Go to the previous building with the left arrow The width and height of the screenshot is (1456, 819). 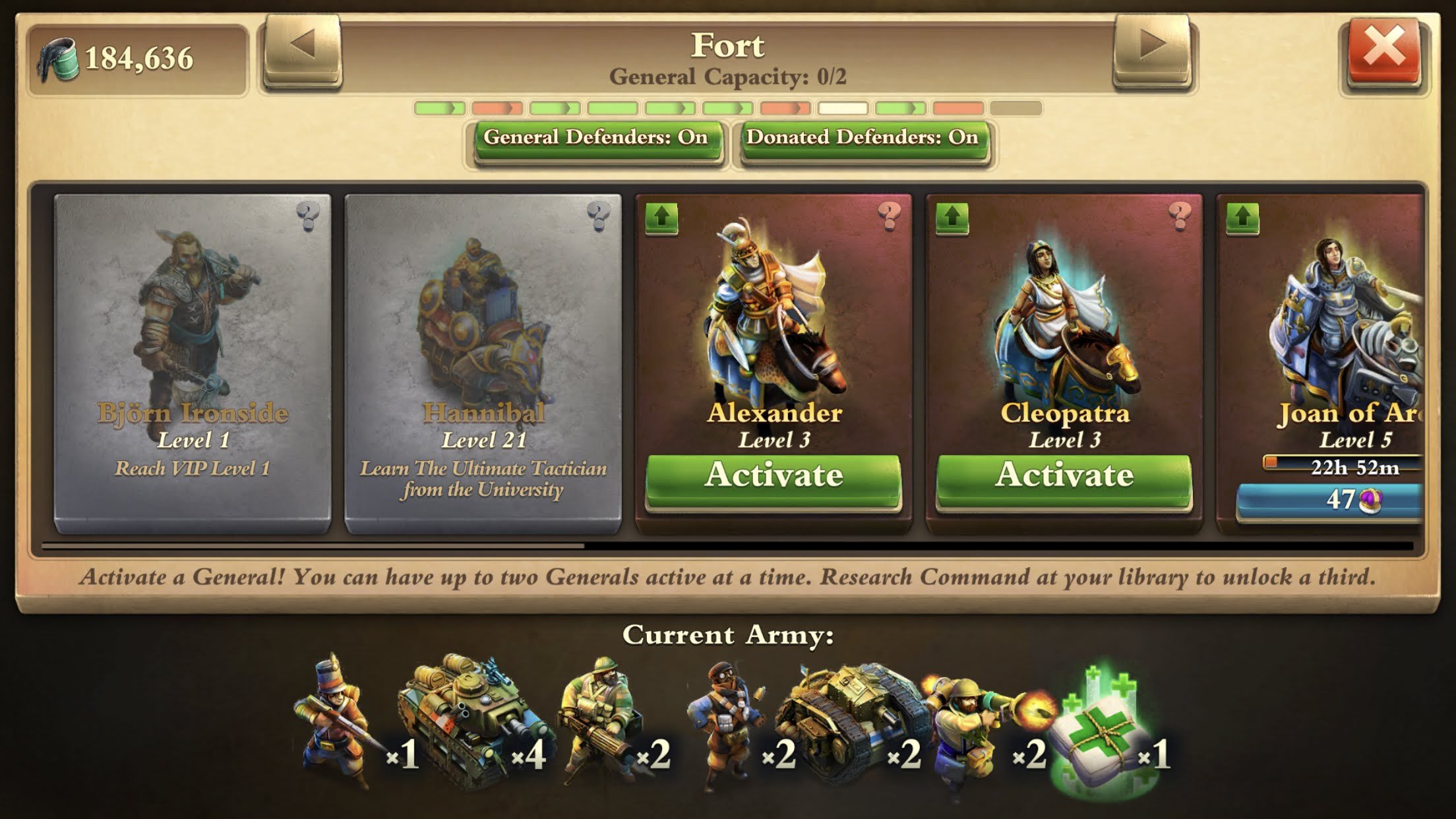click(303, 51)
